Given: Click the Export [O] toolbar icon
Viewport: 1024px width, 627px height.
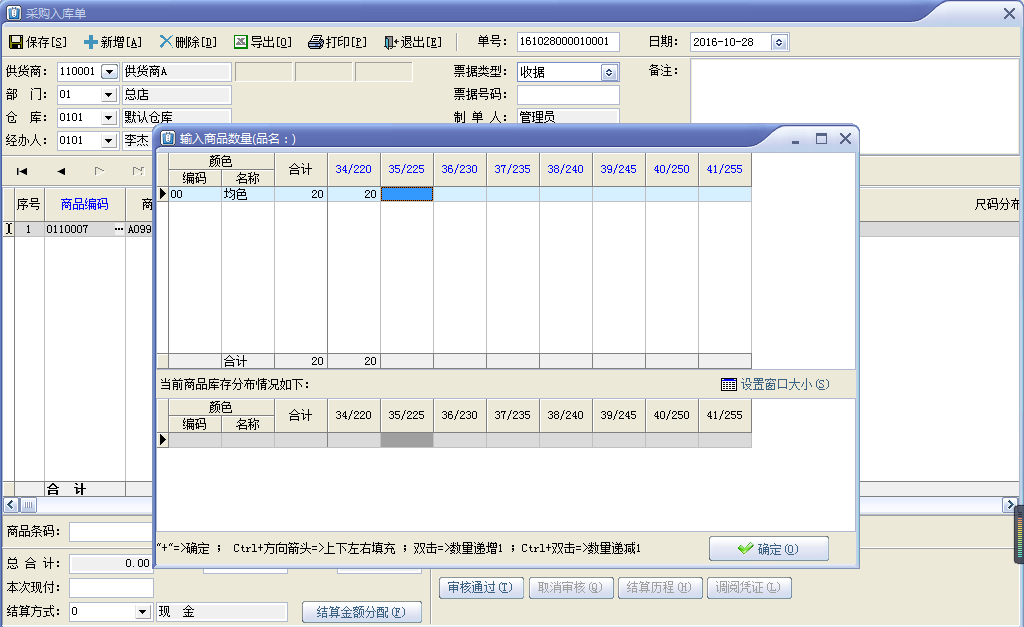Looking at the screenshot, I should [240, 42].
